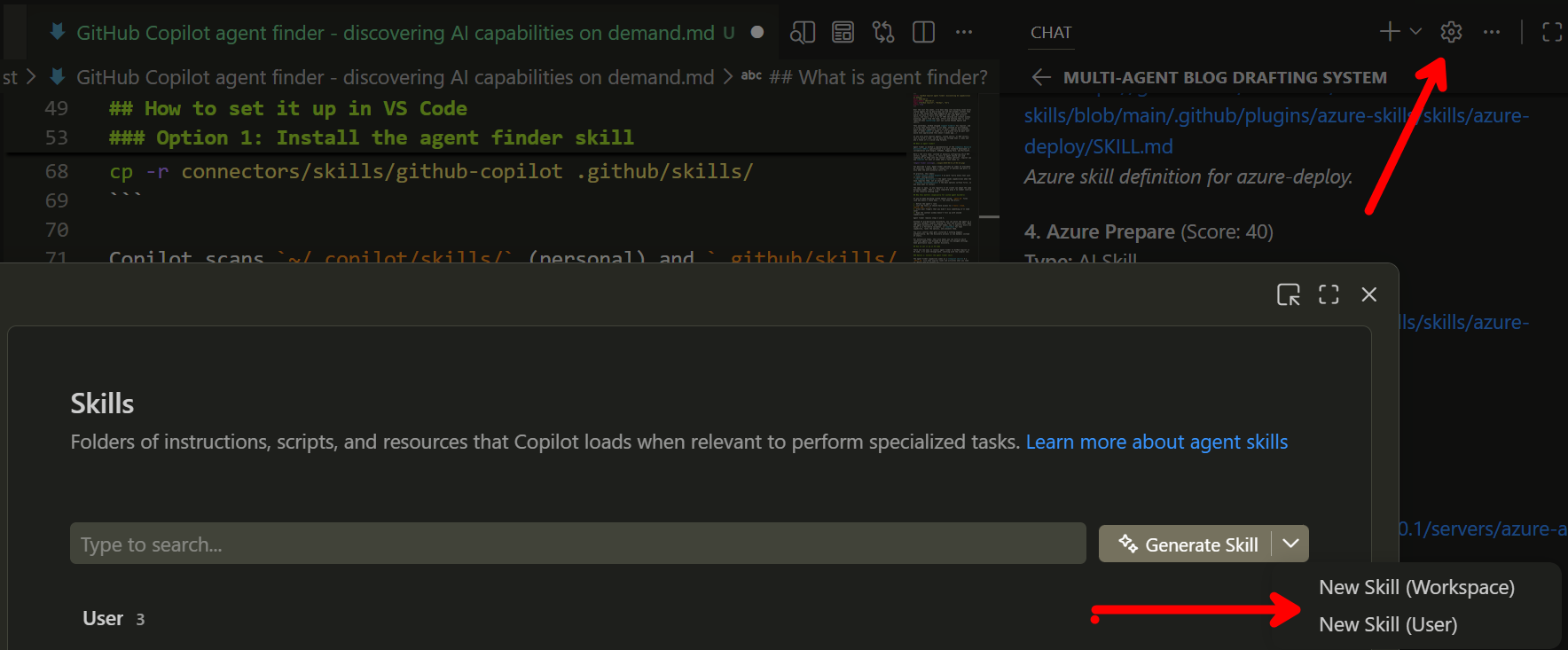Viewport: 1568px width, 650px height.
Task: Click the Generate Skill button
Action: 1187,544
